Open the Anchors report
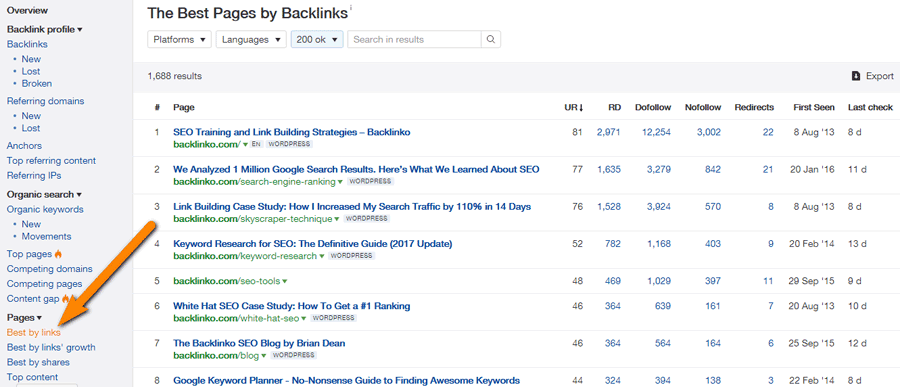Screen dimensions: 900x387 pyautogui.click(x=24, y=146)
